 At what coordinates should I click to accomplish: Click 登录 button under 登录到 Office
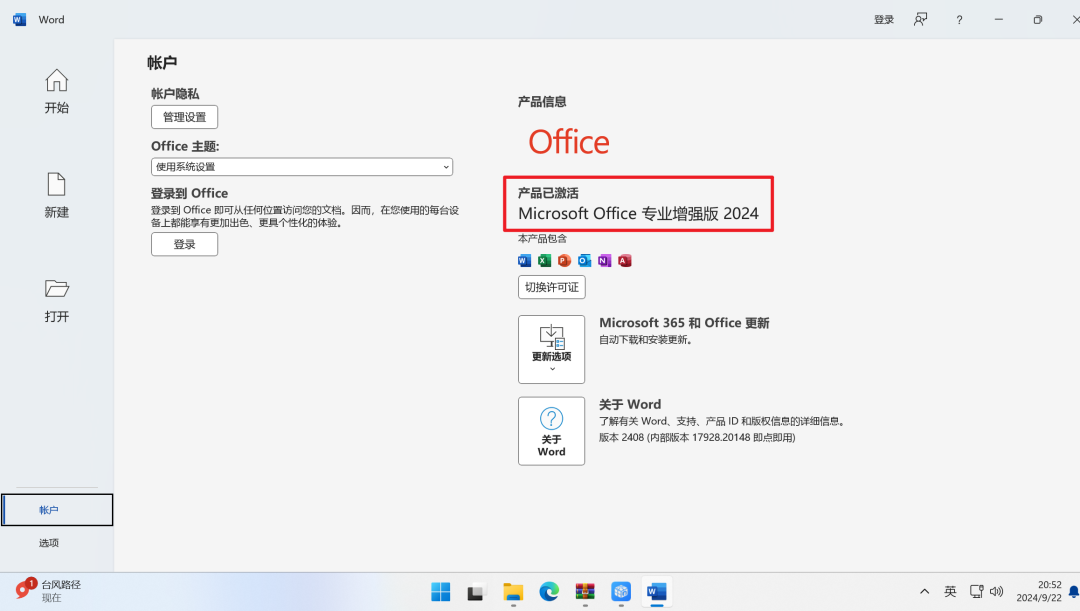185,245
